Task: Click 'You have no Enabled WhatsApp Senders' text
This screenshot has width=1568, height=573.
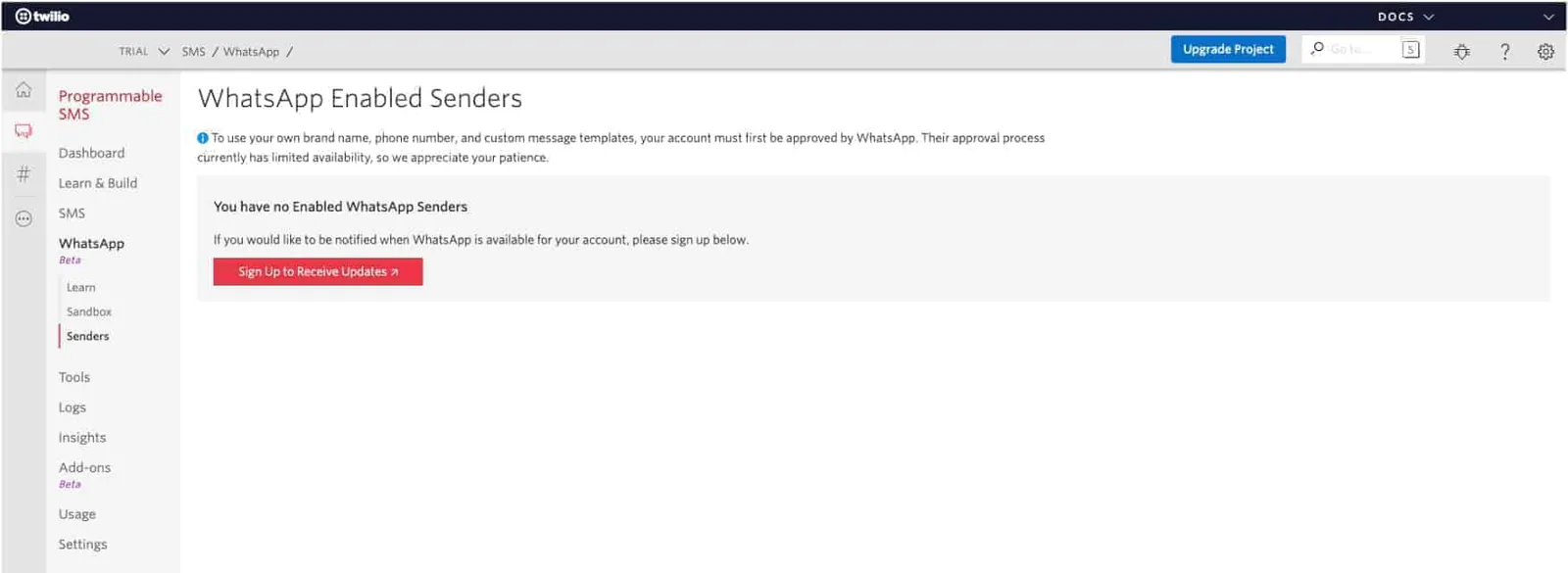Action: [x=340, y=207]
